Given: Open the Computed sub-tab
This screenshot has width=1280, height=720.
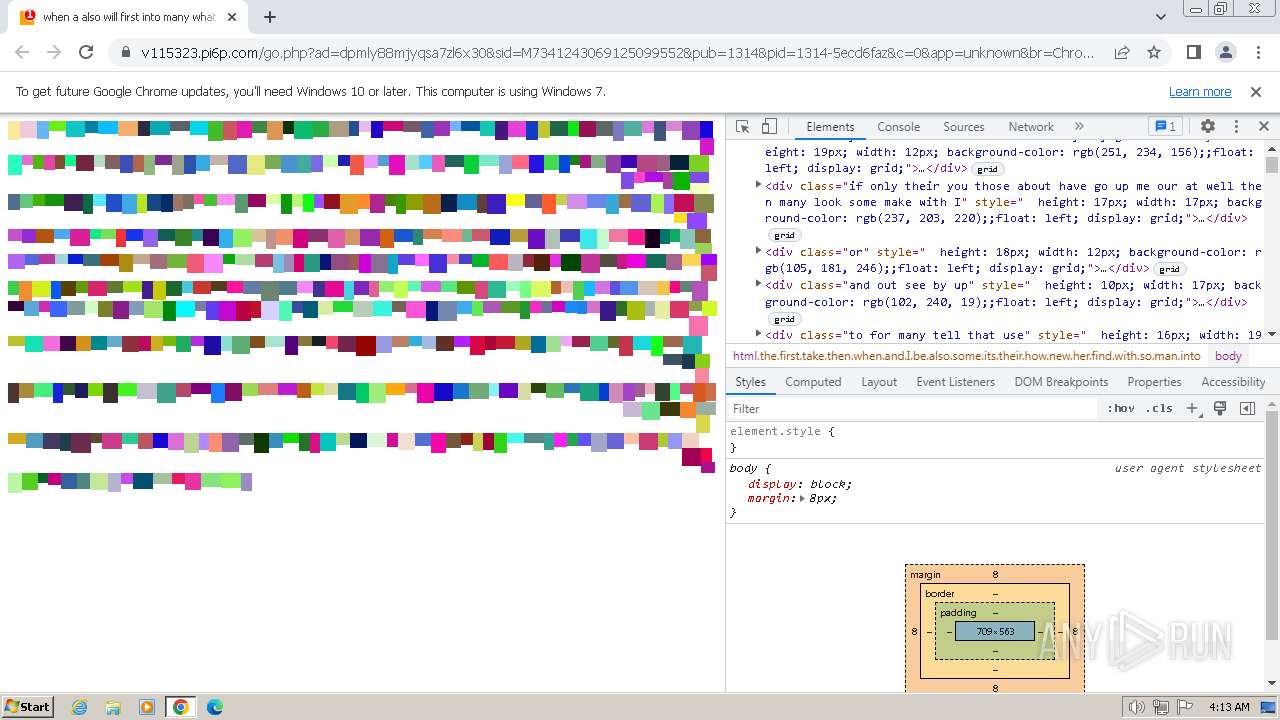Looking at the screenshot, I should pos(813,382).
